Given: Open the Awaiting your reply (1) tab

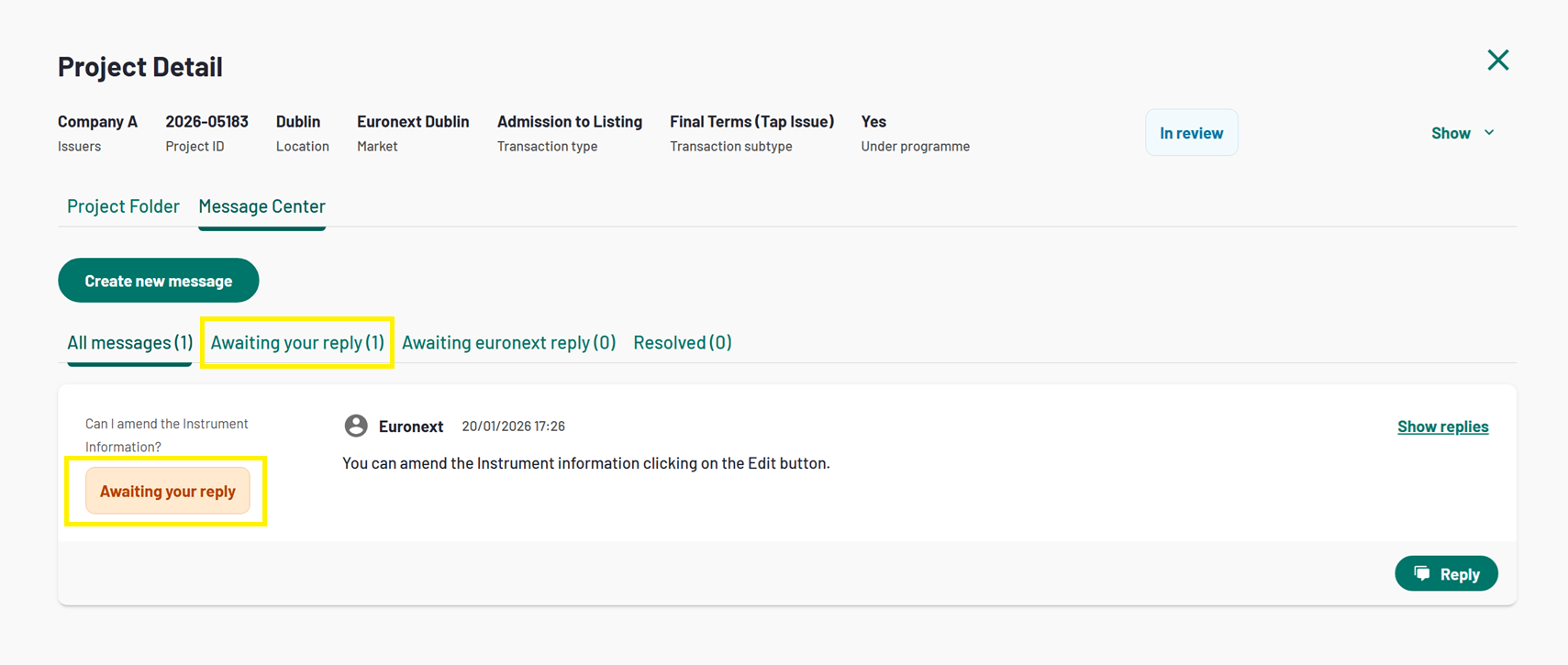Looking at the screenshot, I should coord(297,342).
